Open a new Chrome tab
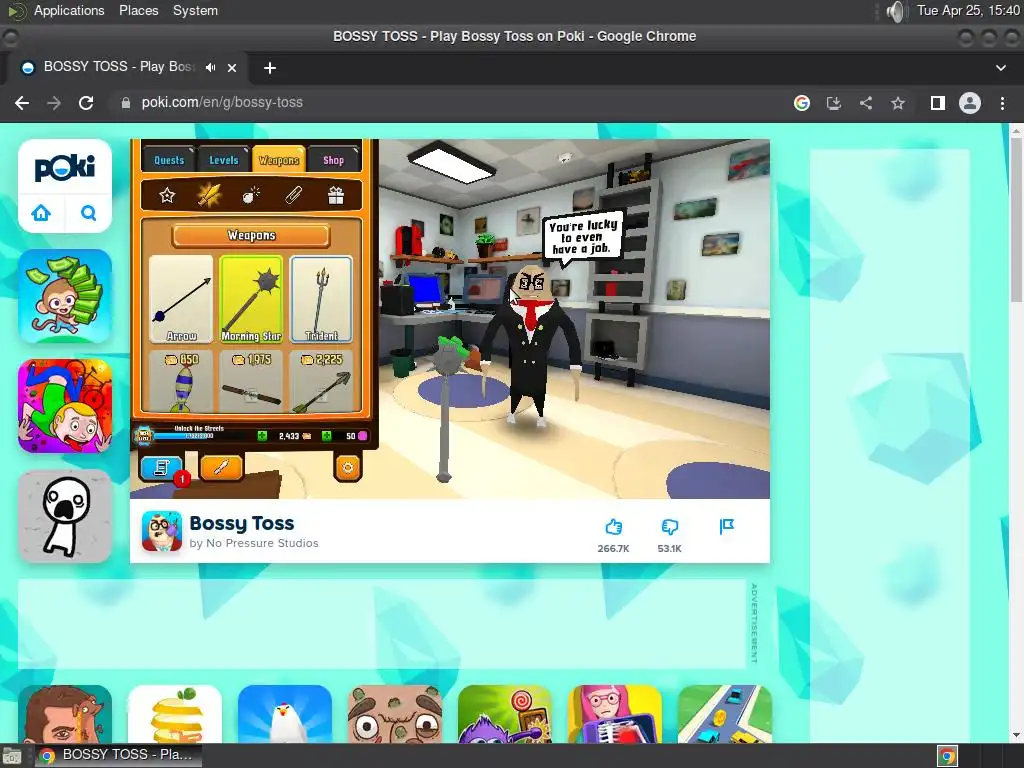1024x768 pixels. pyautogui.click(x=270, y=68)
